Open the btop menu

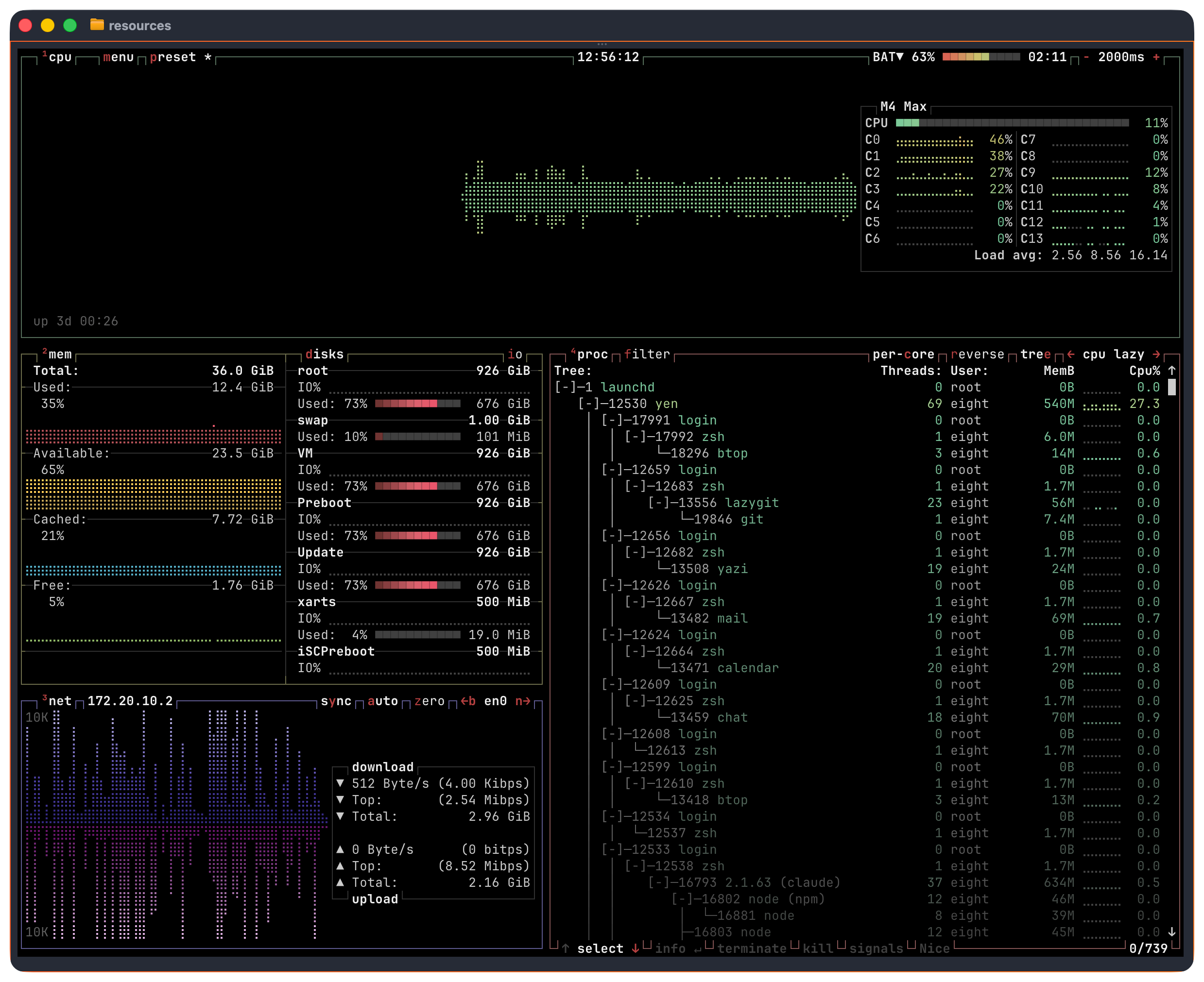(118, 57)
